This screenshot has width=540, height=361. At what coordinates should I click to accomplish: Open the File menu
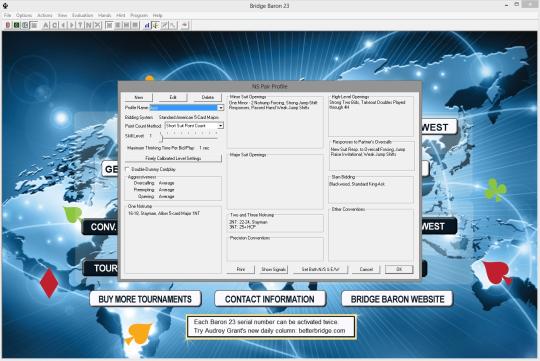click(8, 16)
